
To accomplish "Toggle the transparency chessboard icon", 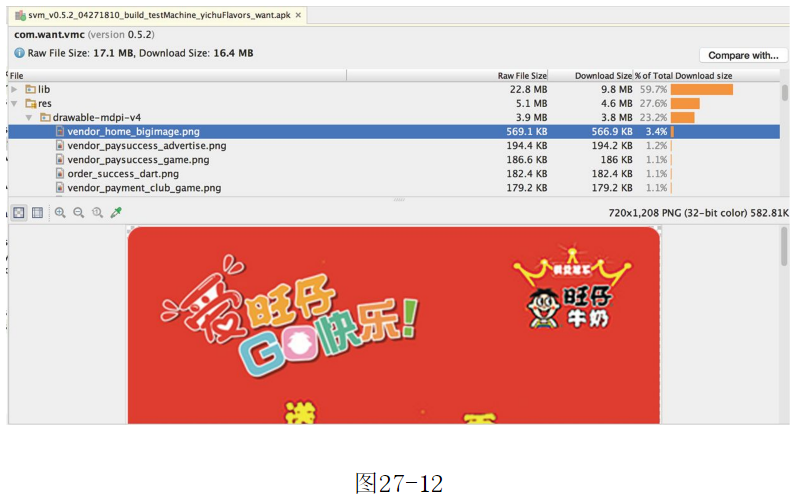I will click(18, 213).
